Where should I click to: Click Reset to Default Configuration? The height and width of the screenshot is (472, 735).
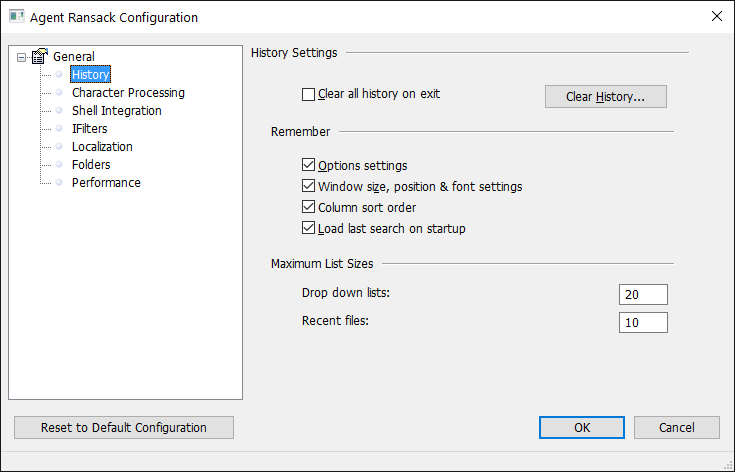124,427
